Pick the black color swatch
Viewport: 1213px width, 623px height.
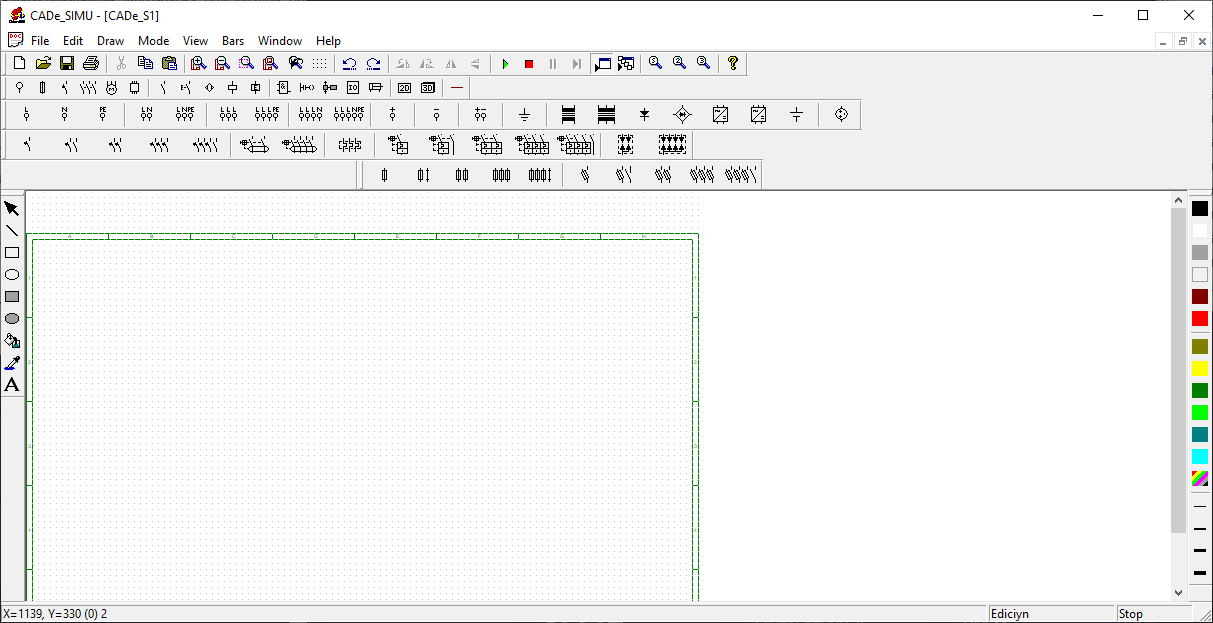click(x=1200, y=209)
